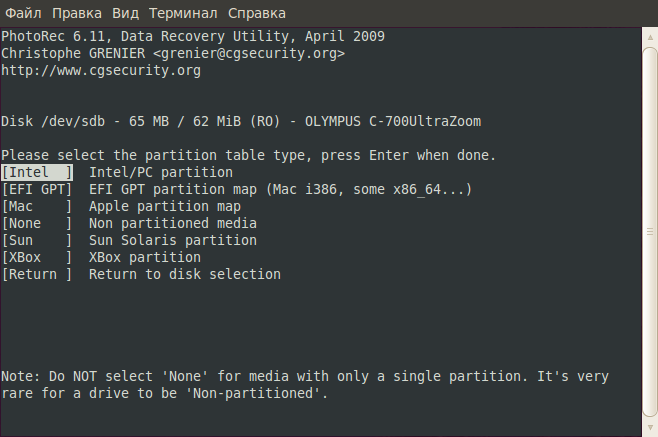This screenshot has height=437, width=658.
Task: Click the vertical scrollbar thumb grip
Action: (x=650, y=231)
